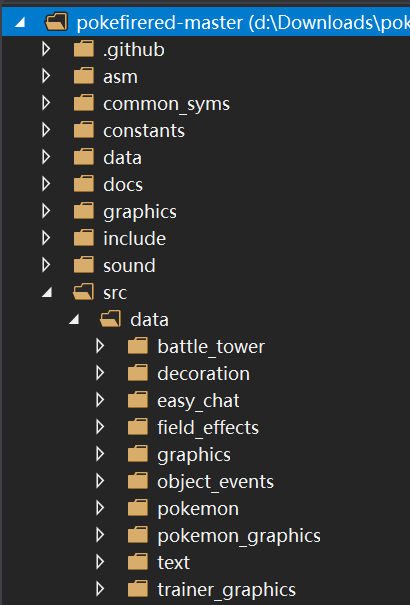Expand the top-level graphics folder arrow

pos(46,211)
